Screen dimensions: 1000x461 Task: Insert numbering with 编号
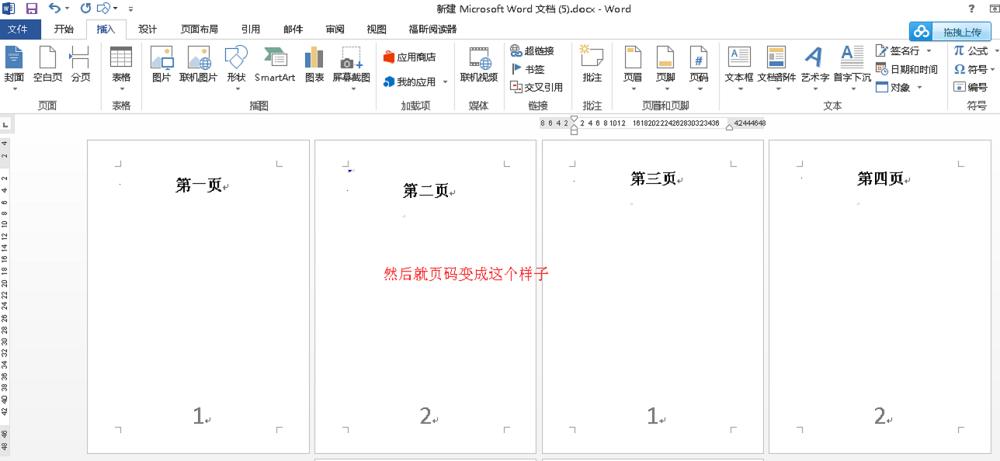(x=971, y=87)
